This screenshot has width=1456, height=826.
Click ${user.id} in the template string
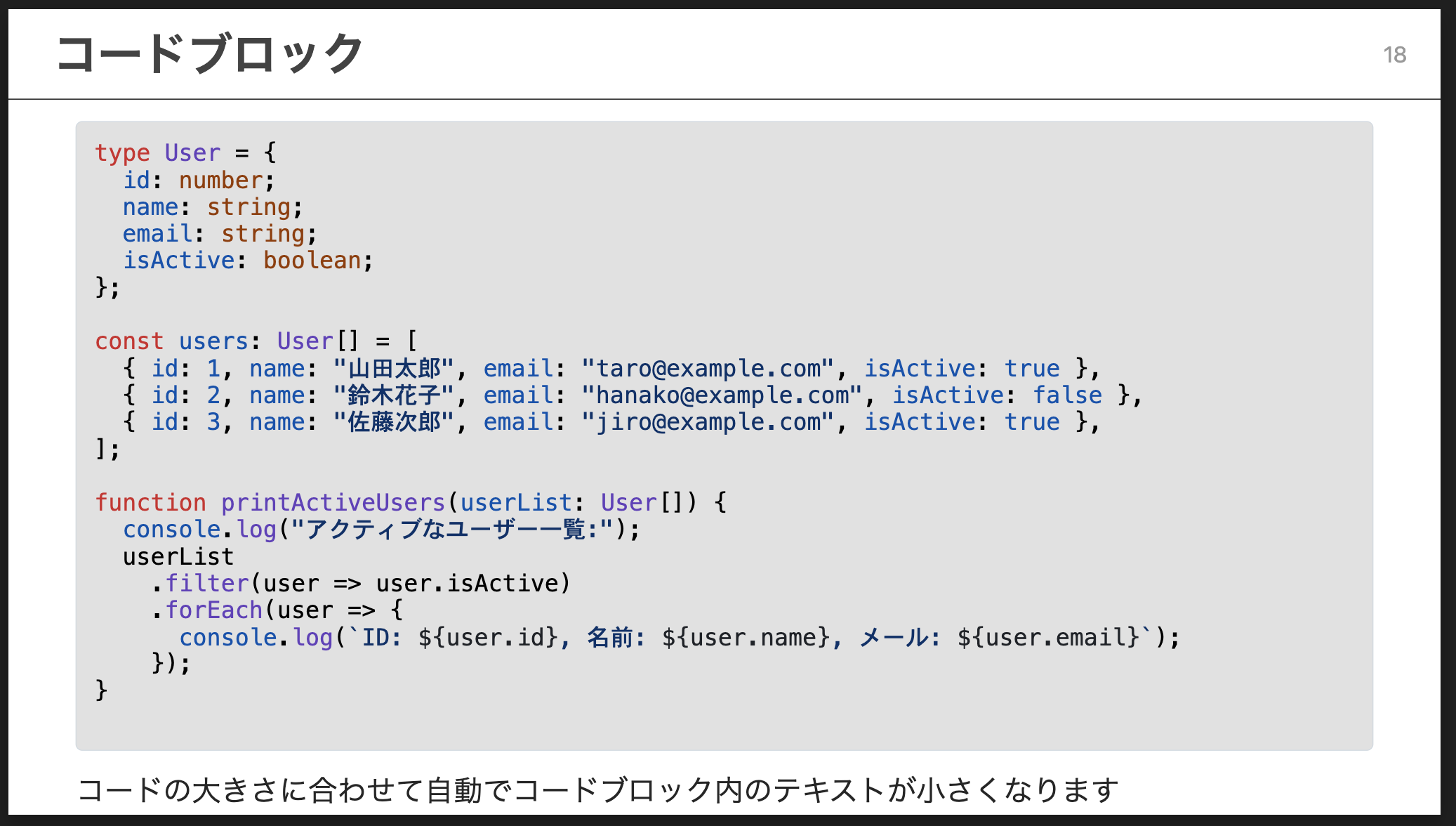(488, 637)
